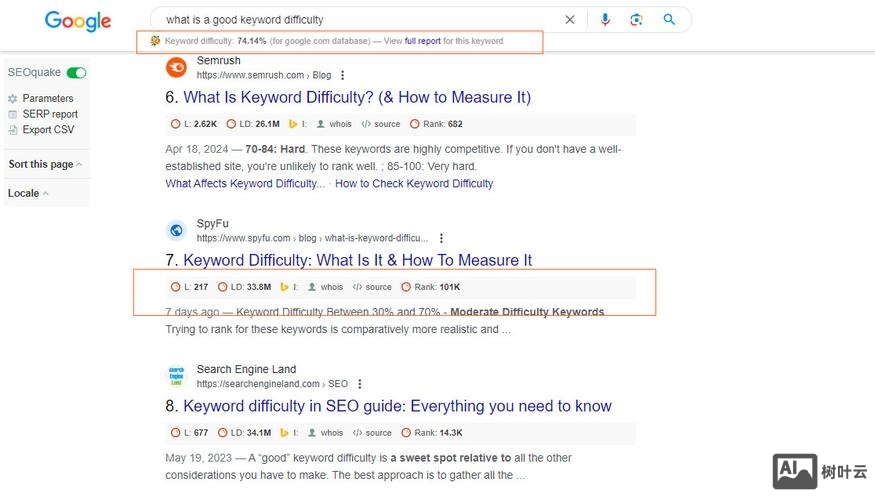Viewport: 875px width, 500px height.
Task: Open "What Is Keyword Difficulty?" Semrush result
Action: (x=357, y=97)
